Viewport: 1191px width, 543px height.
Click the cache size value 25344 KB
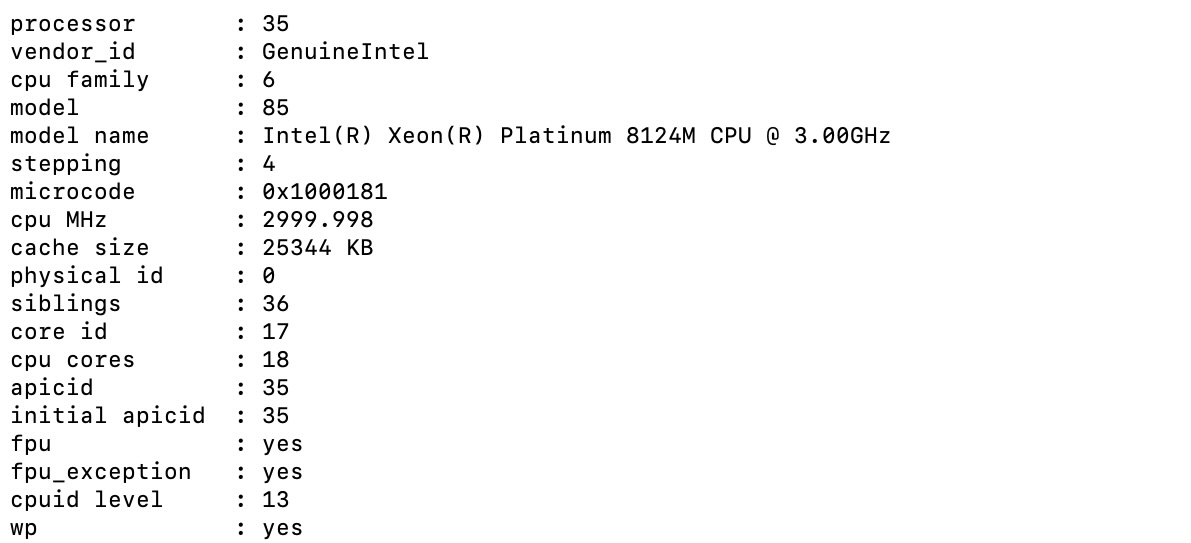pos(318,247)
